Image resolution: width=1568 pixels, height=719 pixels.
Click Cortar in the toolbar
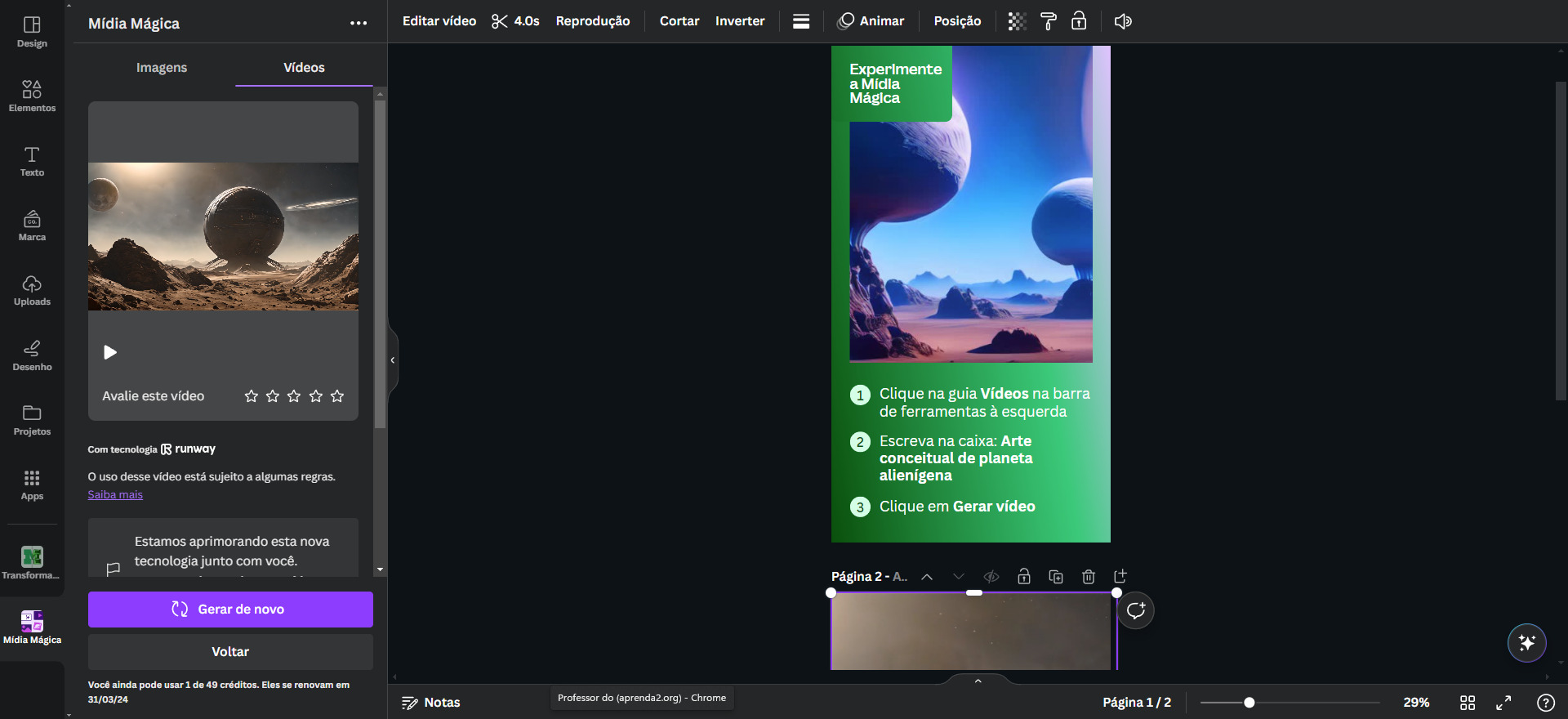pyautogui.click(x=679, y=21)
